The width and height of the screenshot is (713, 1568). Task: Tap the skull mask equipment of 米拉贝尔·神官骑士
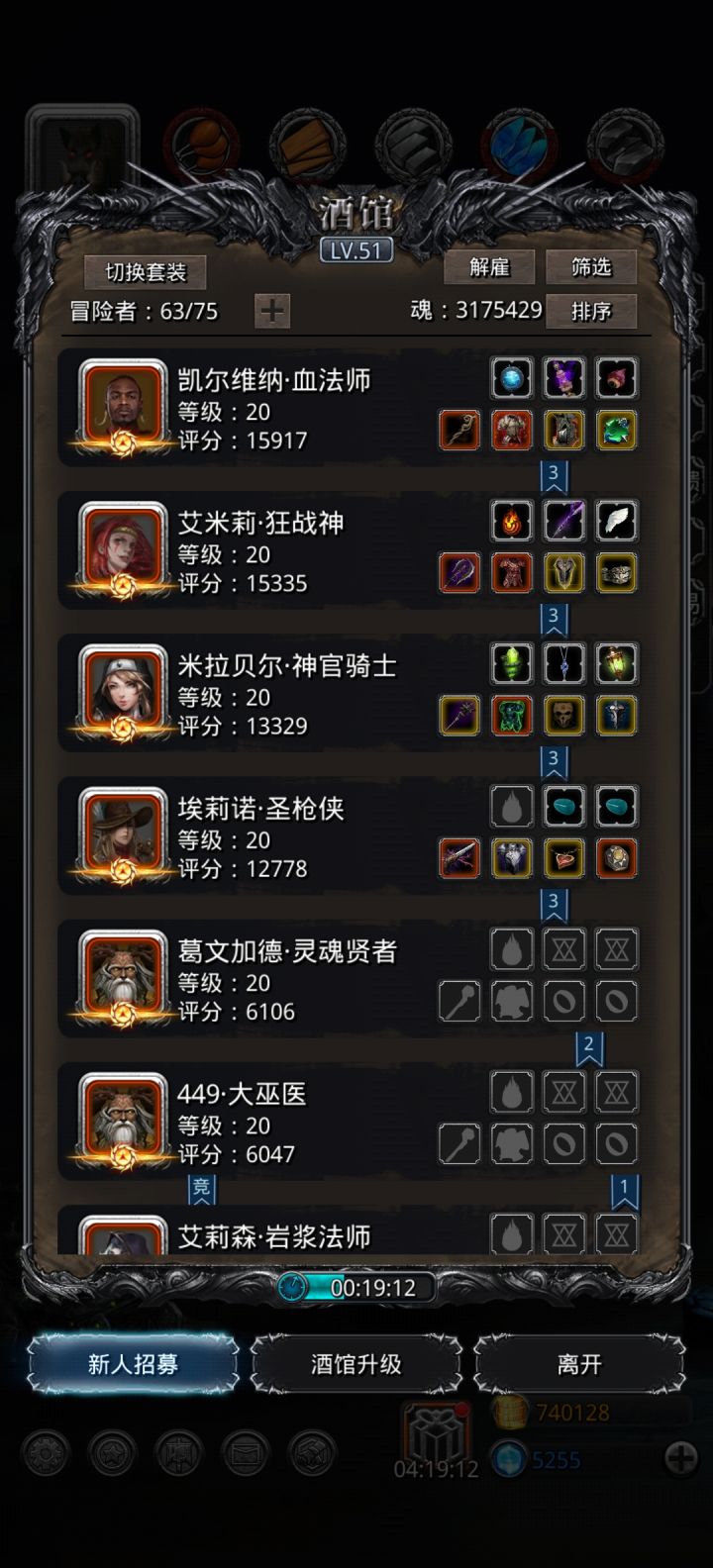coord(564,715)
